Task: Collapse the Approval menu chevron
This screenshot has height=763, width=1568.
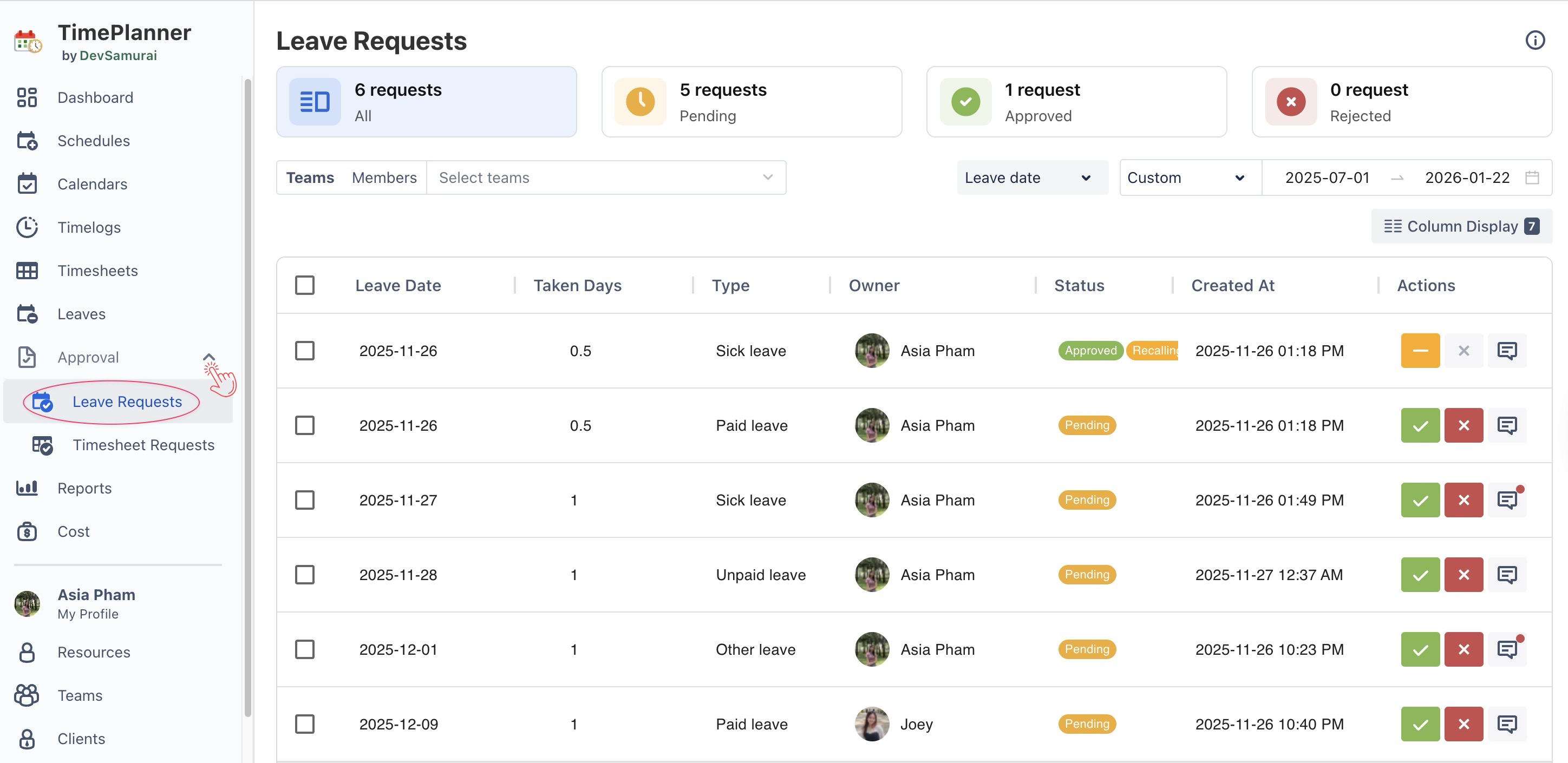Action: (209, 357)
